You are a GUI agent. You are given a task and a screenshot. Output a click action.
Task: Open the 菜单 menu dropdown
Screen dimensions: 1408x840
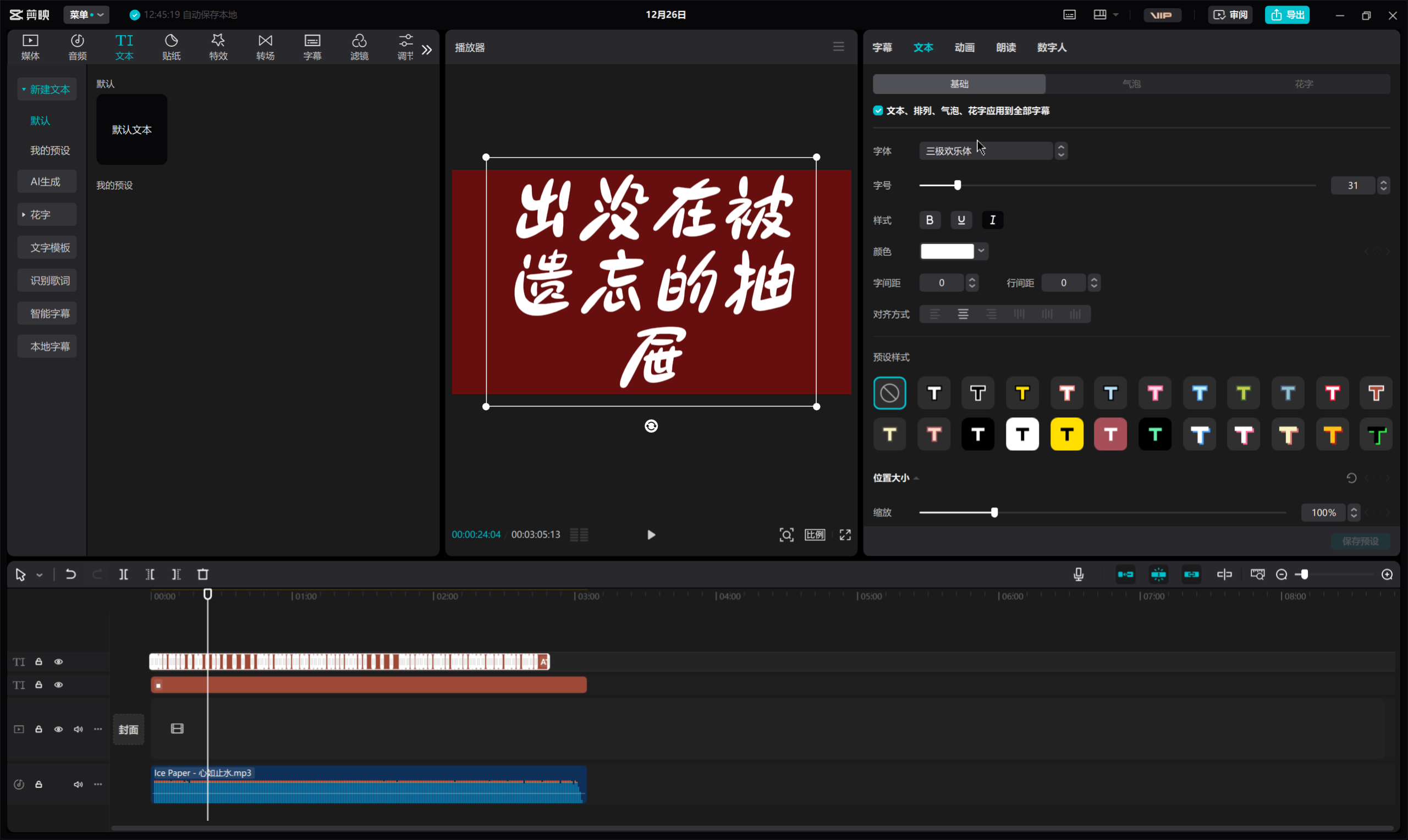point(86,15)
